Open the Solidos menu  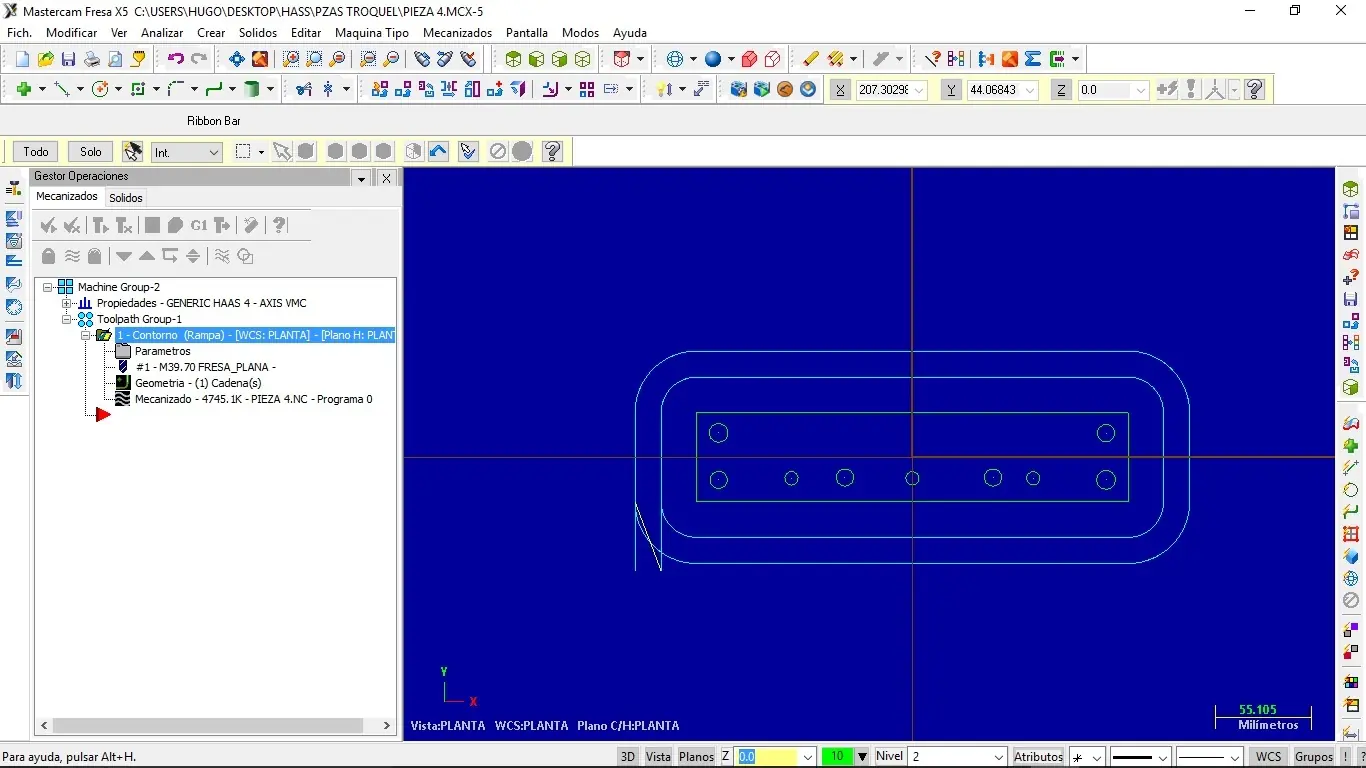258,33
